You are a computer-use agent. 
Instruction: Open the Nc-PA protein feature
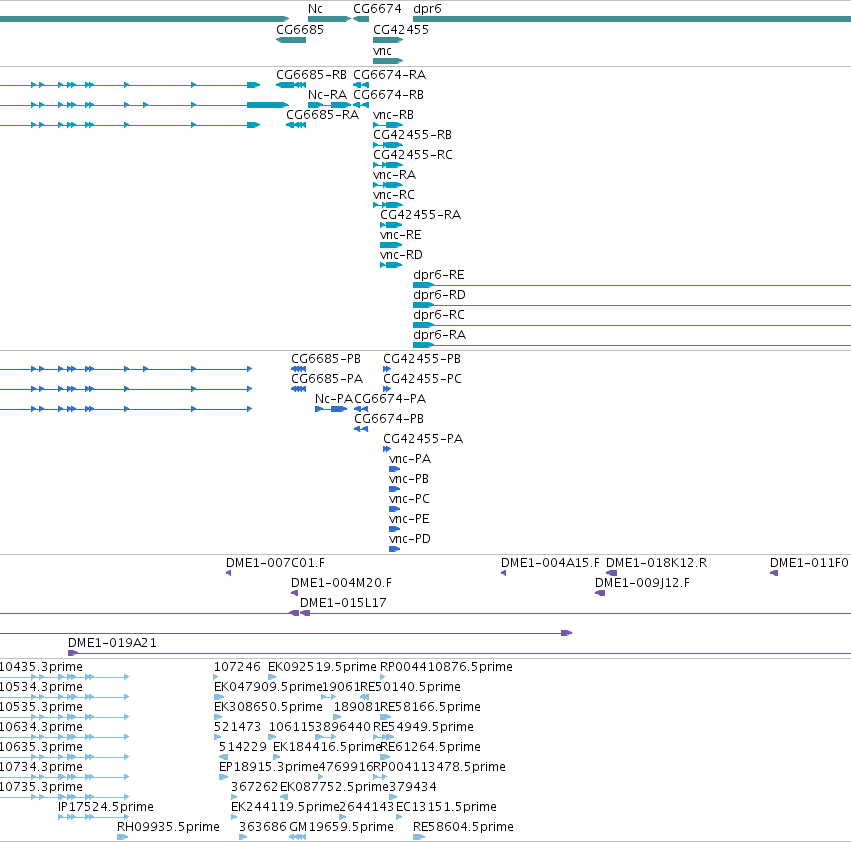[x=334, y=398]
